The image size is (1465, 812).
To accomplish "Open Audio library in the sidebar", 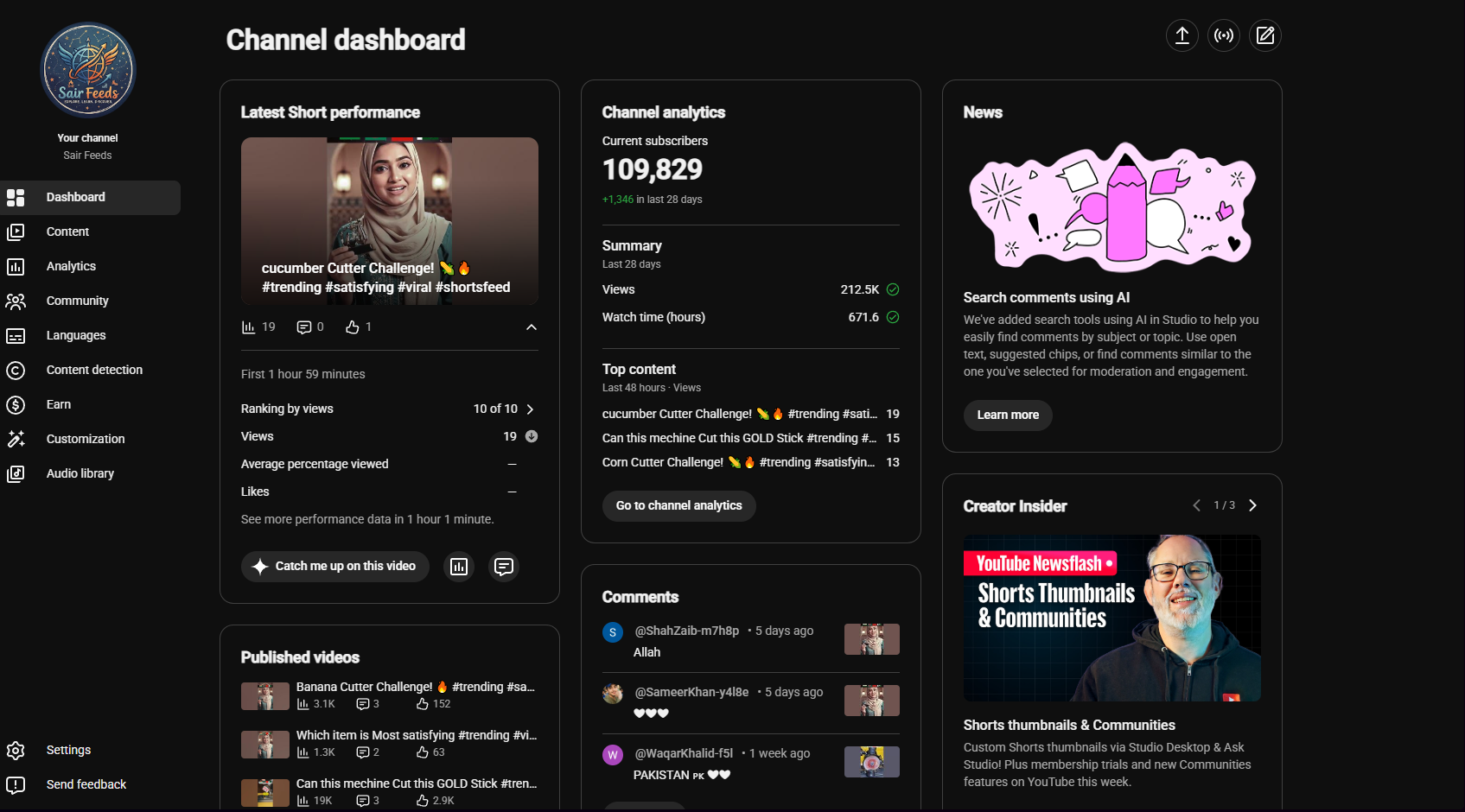I will pyautogui.click(x=90, y=473).
